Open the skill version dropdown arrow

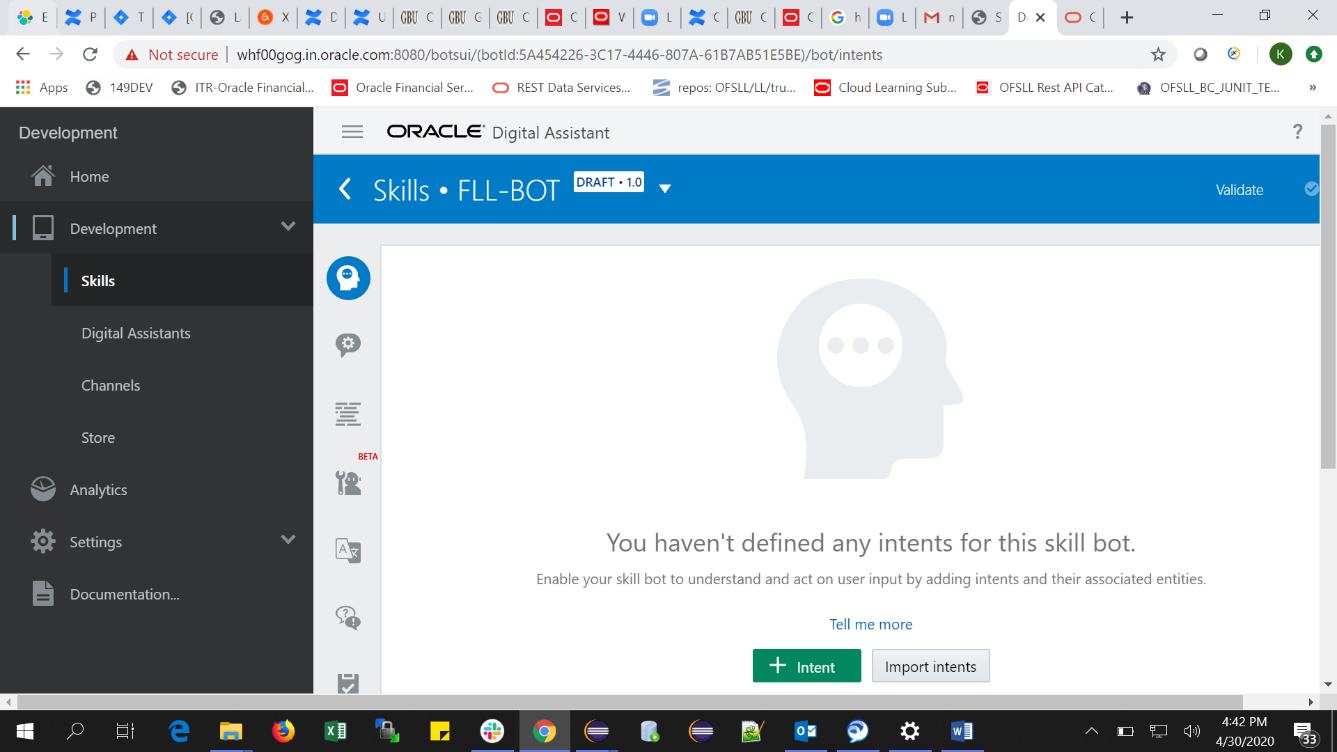[x=665, y=189]
